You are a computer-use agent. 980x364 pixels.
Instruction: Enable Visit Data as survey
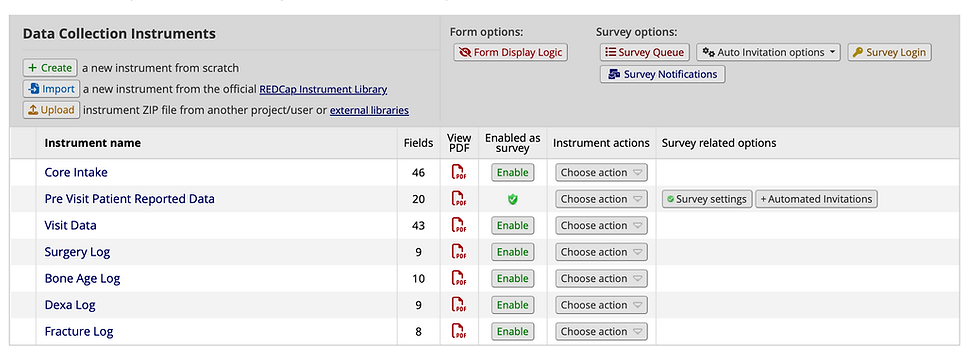512,226
